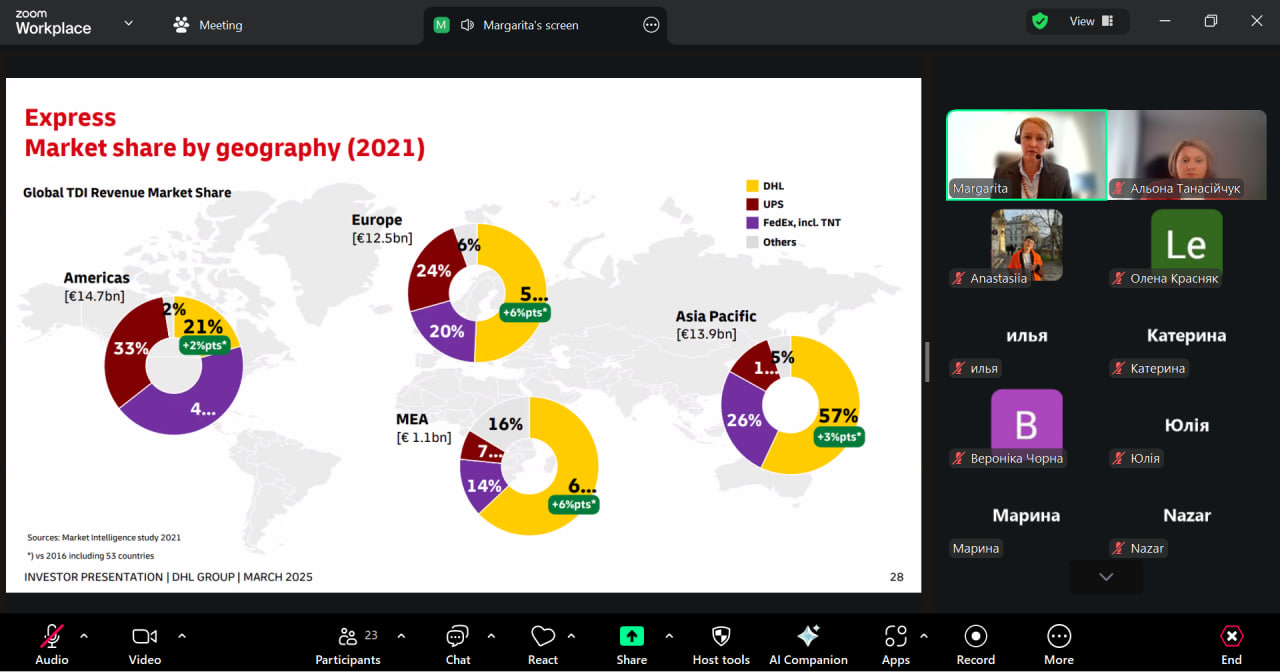
Task: Open the View layout menu
Action: (1091, 21)
